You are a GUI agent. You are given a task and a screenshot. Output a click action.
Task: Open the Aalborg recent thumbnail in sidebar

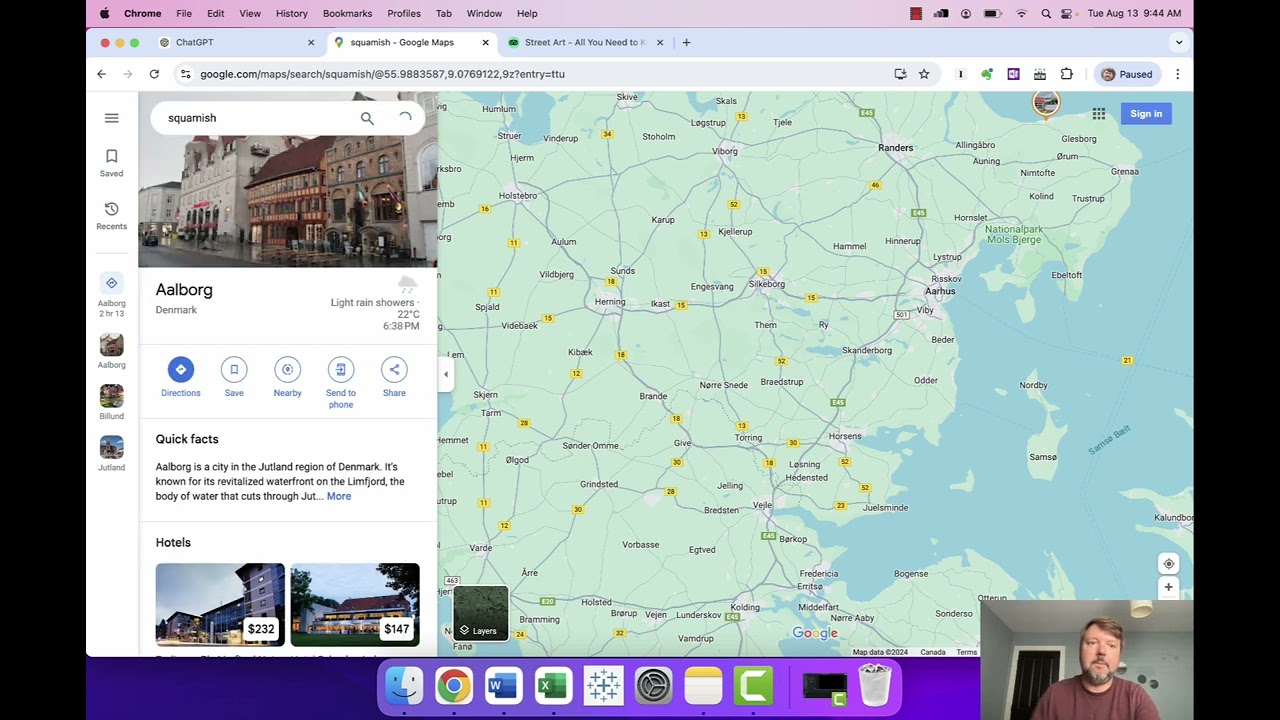[x=111, y=351]
